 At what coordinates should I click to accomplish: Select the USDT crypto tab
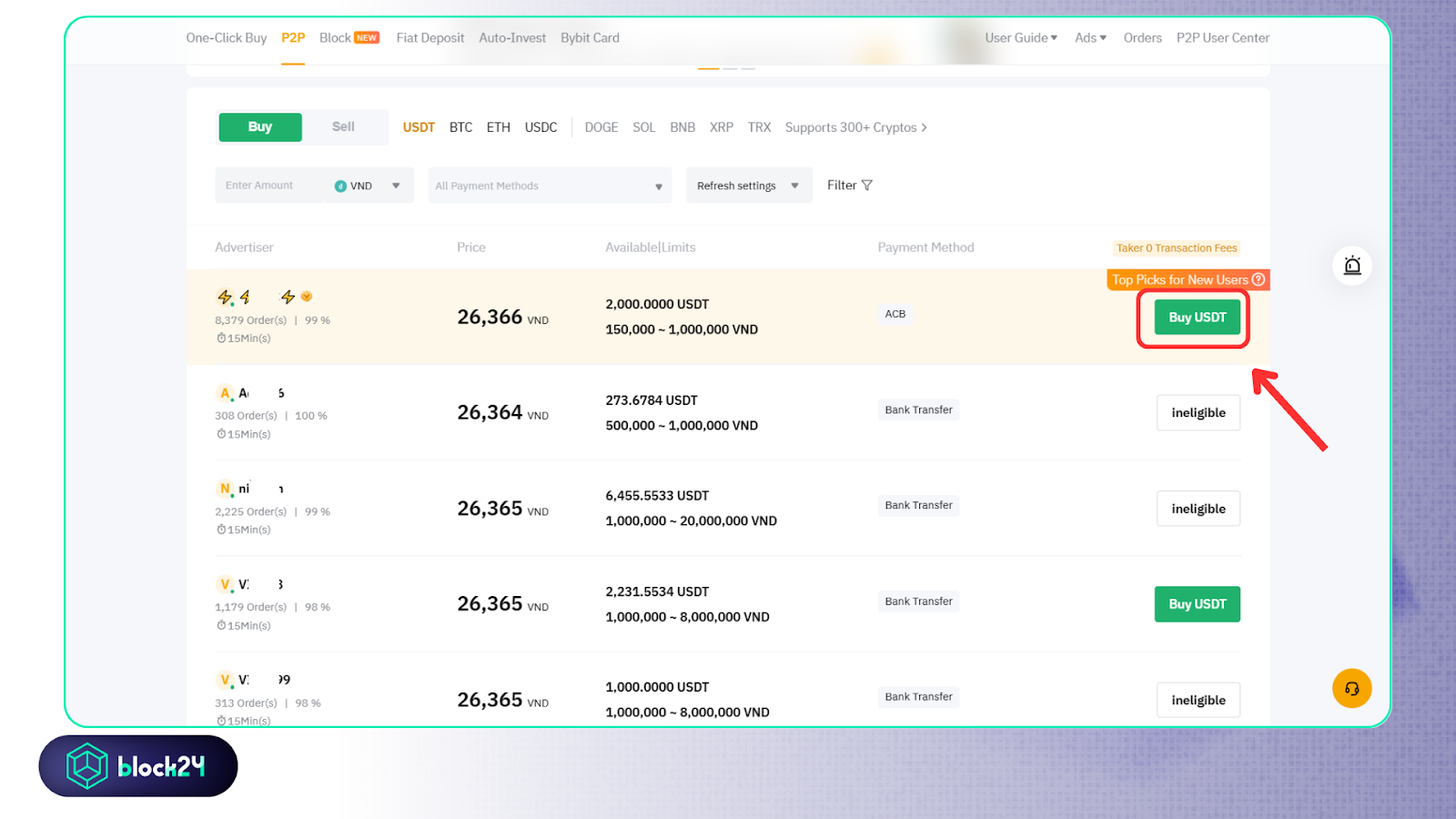(x=419, y=127)
